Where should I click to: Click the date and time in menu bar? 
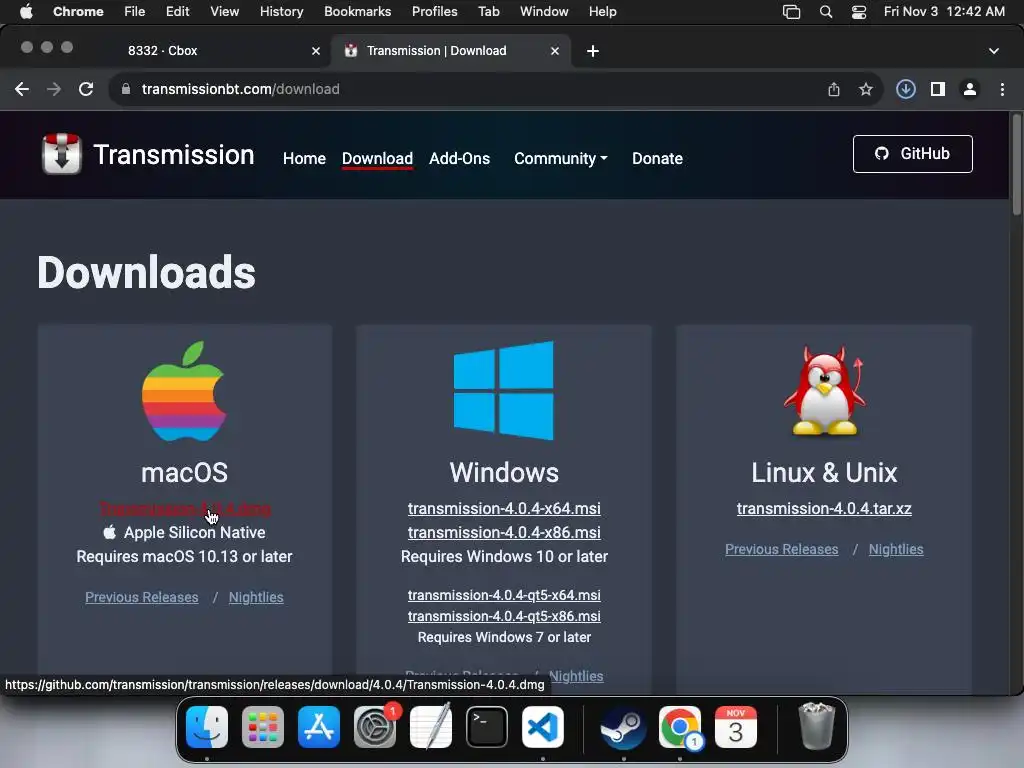pos(944,12)
